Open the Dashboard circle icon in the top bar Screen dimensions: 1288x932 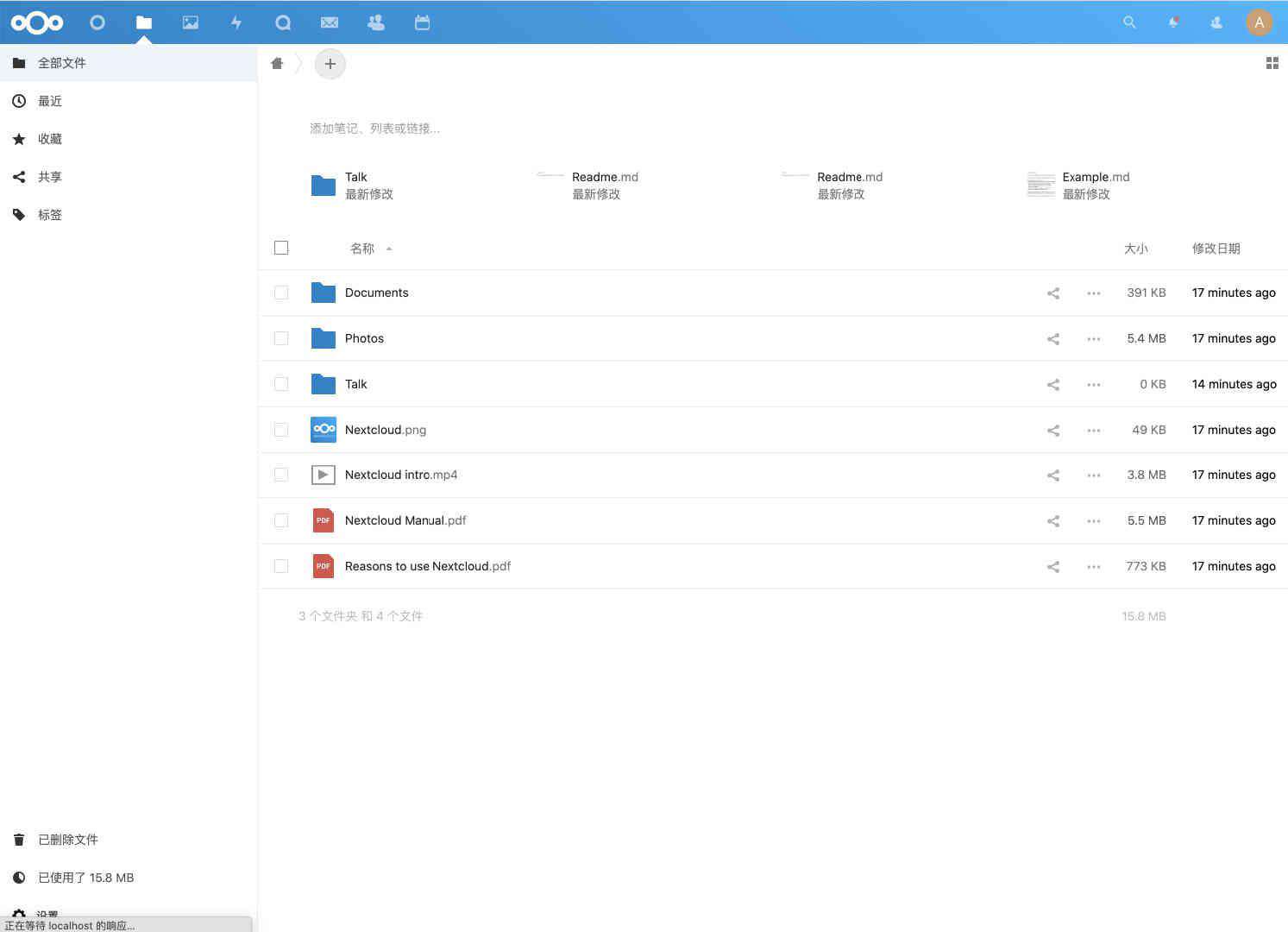click(x=97, y=22)
